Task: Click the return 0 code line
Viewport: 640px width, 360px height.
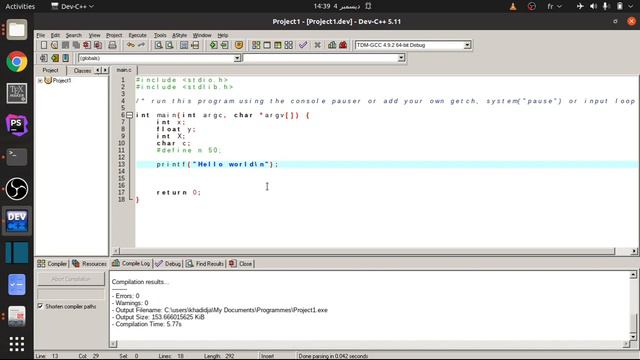Action: tap(178, 193)
